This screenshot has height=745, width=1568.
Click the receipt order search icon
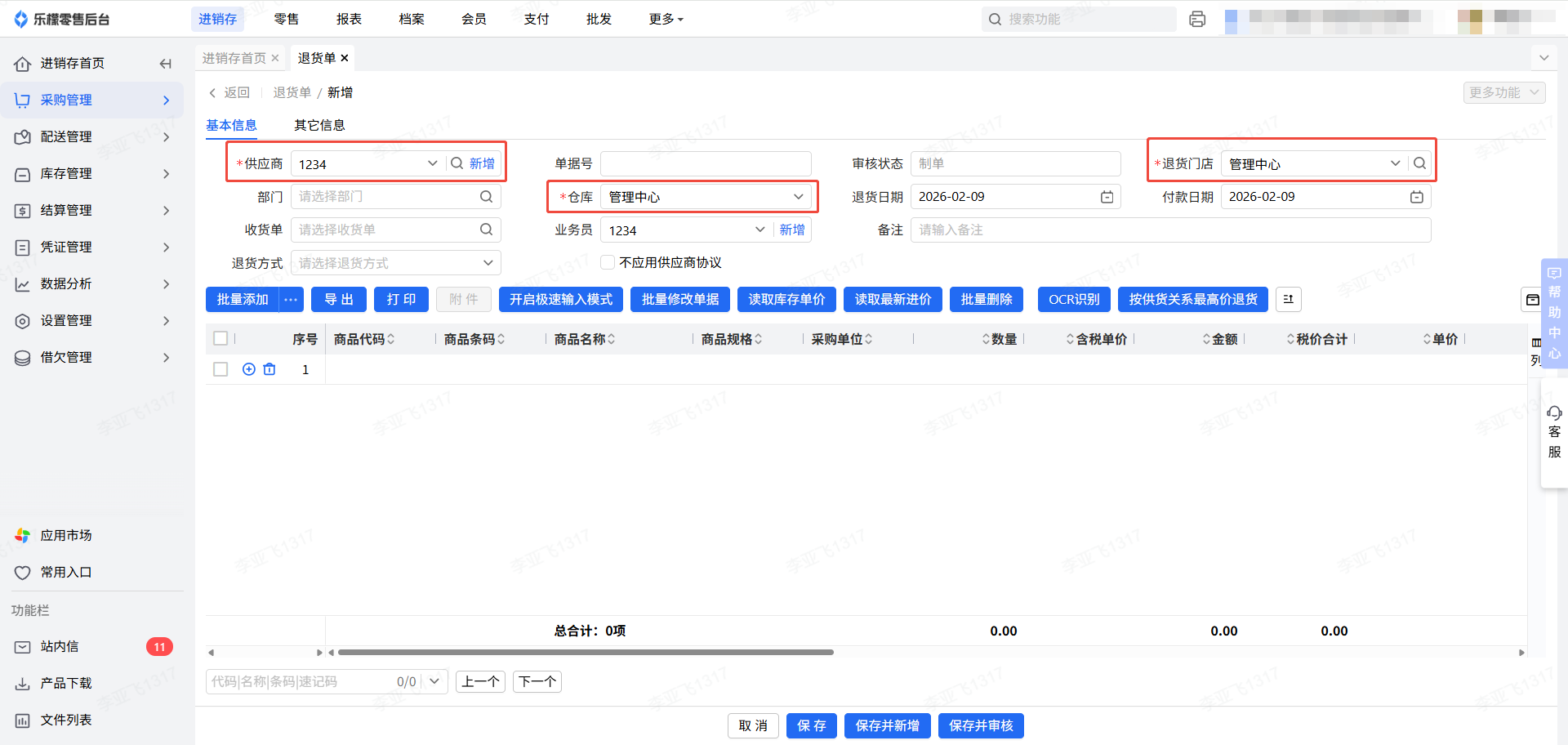pyautogui.click(x=486, y=230)
